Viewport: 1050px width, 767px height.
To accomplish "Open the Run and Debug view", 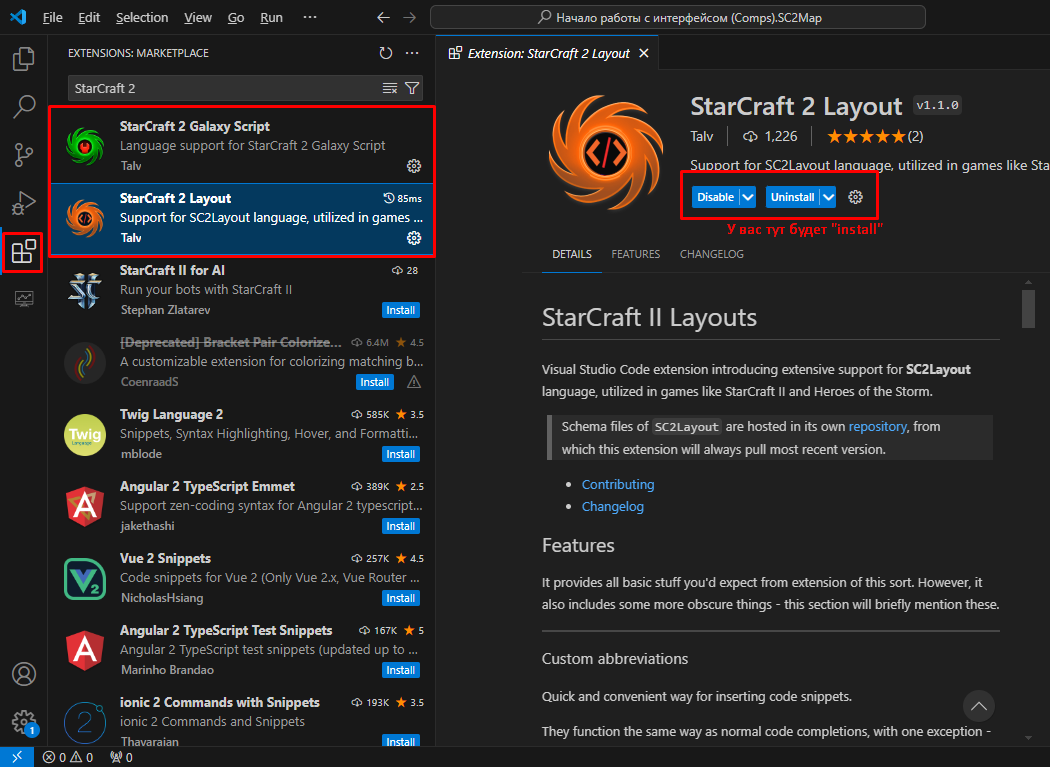I will tap(23, 203).
